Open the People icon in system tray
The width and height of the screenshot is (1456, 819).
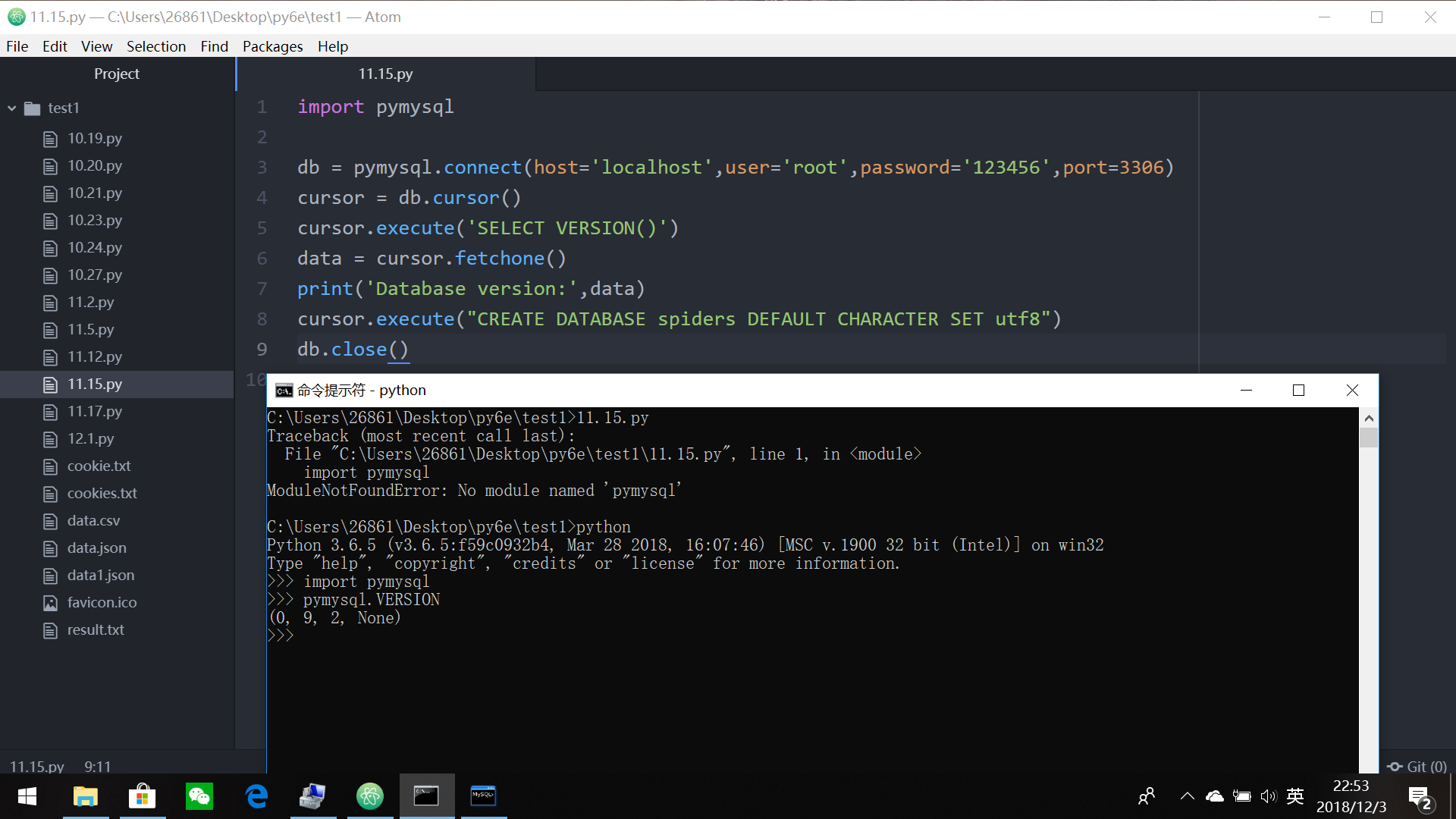pos(1147,796)
